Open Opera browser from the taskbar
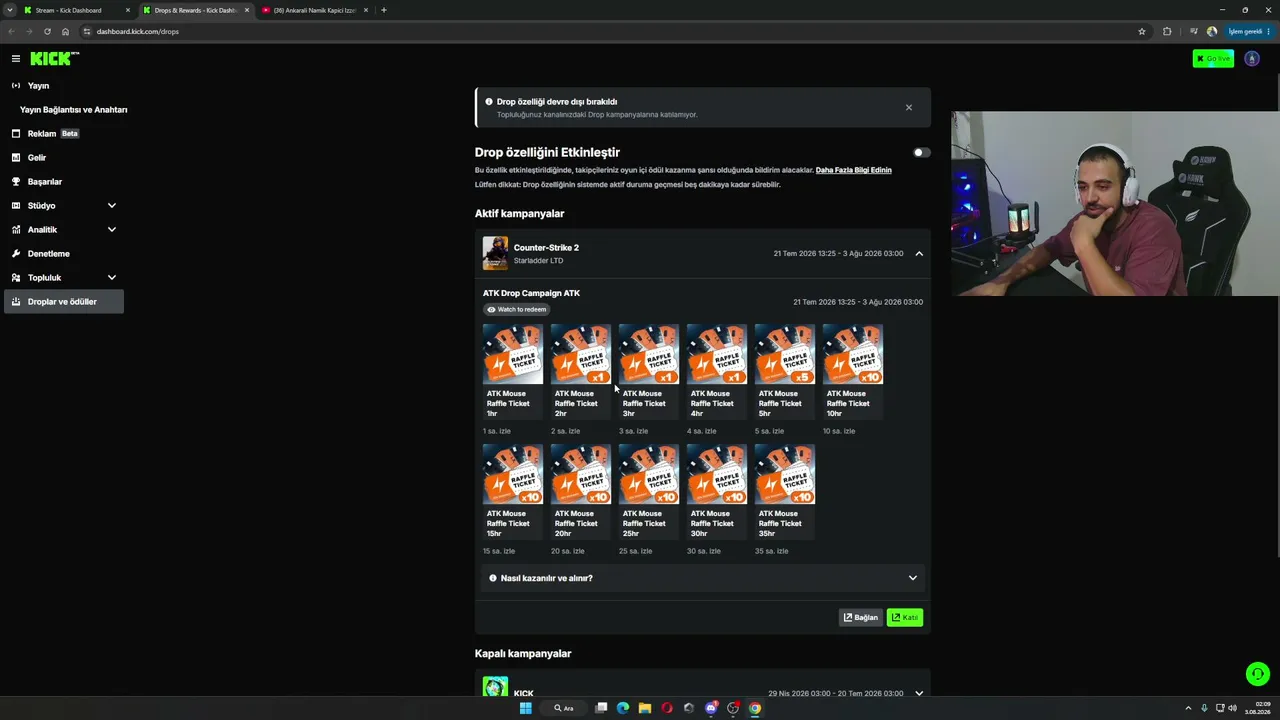 [667, 708]
